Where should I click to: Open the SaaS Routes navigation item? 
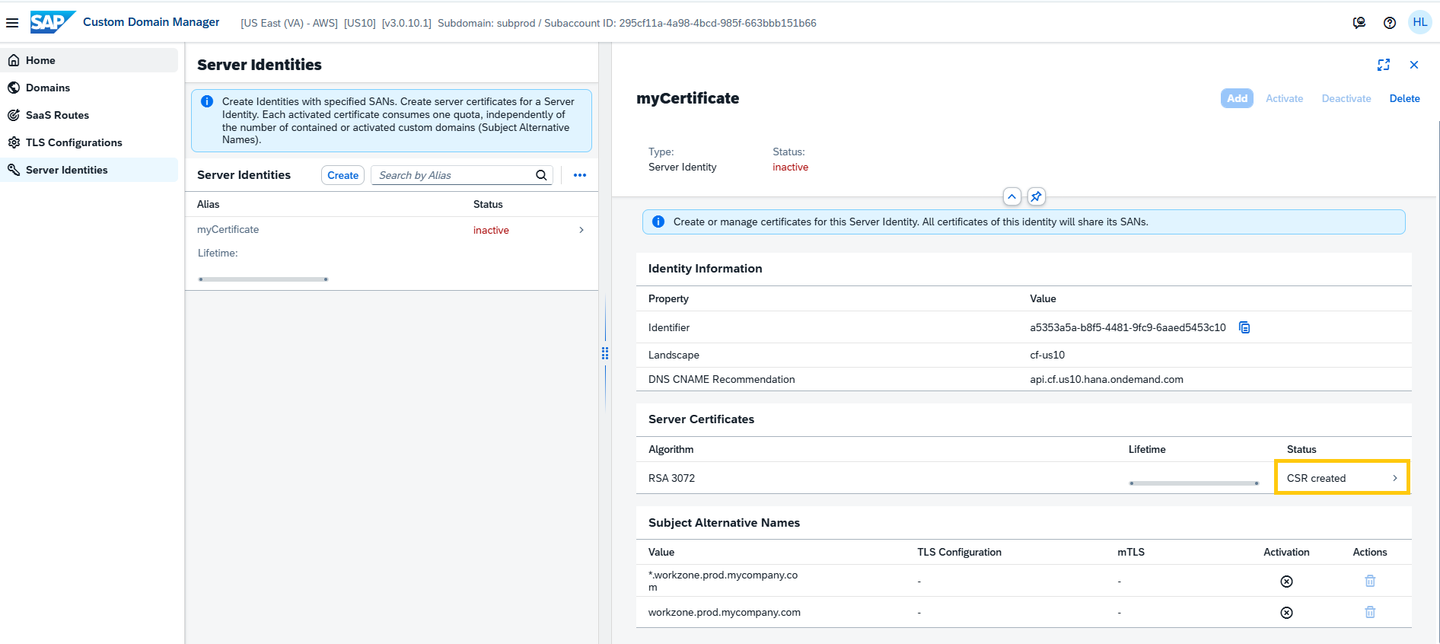89,115
